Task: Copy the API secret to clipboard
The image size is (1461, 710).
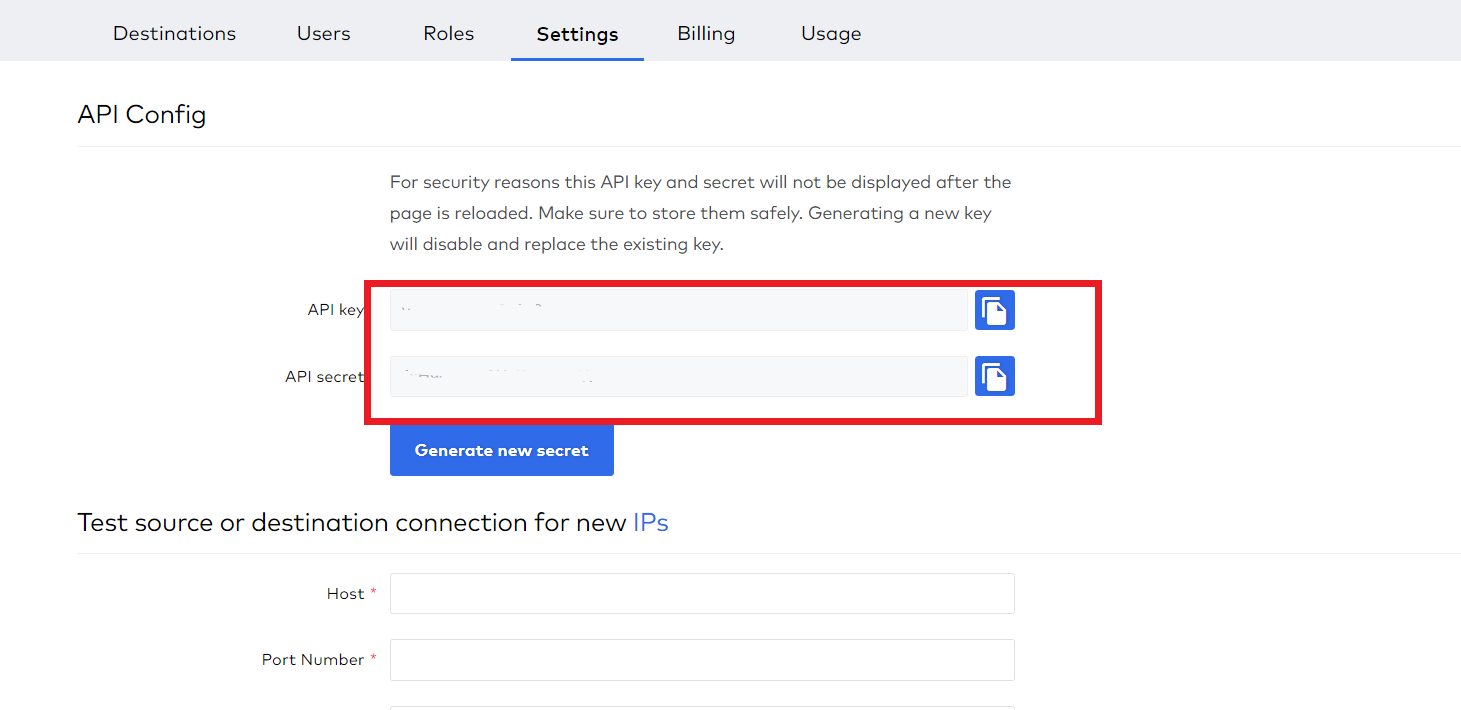Action: point(994,376)
